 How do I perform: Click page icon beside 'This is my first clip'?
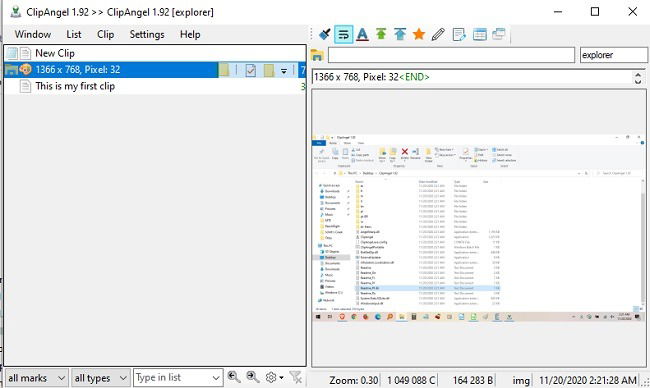(x=25, y=86)
